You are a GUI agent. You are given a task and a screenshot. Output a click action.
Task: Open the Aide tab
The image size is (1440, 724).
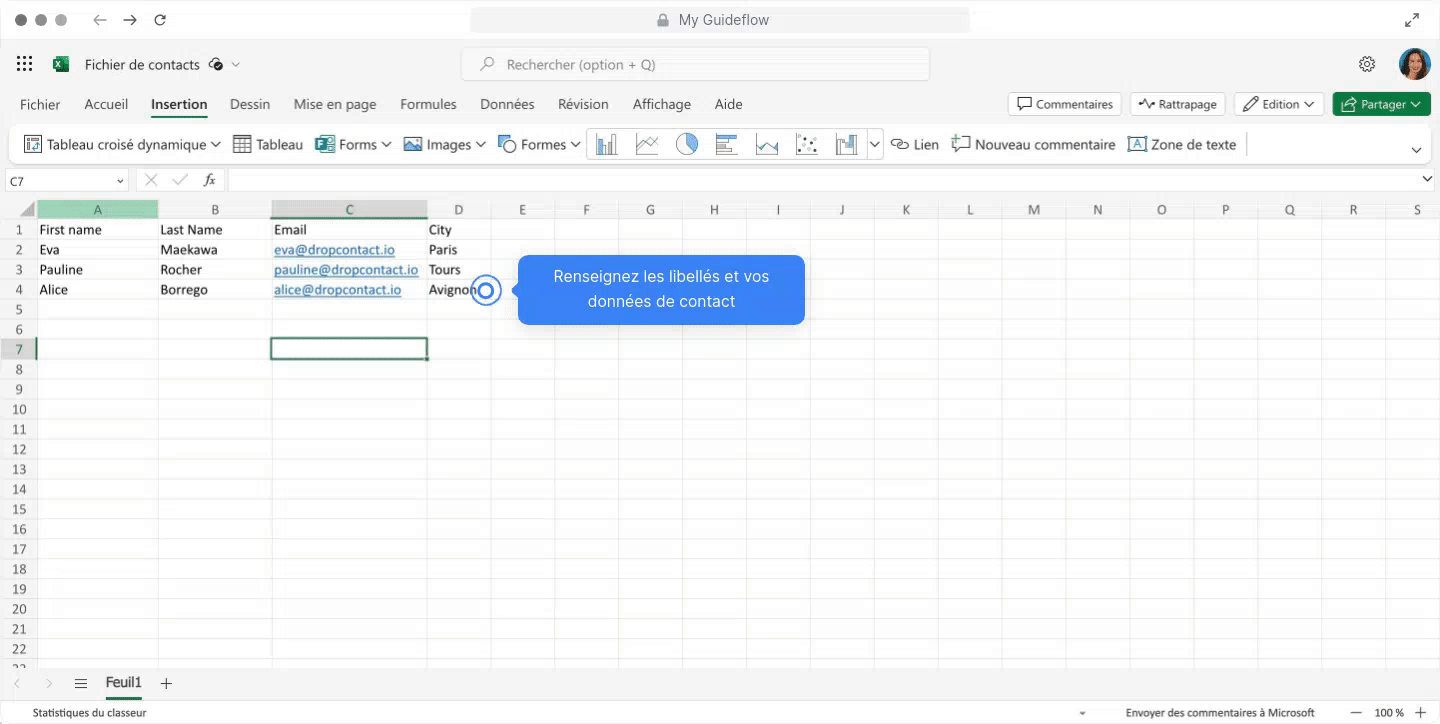pos(728,104)
